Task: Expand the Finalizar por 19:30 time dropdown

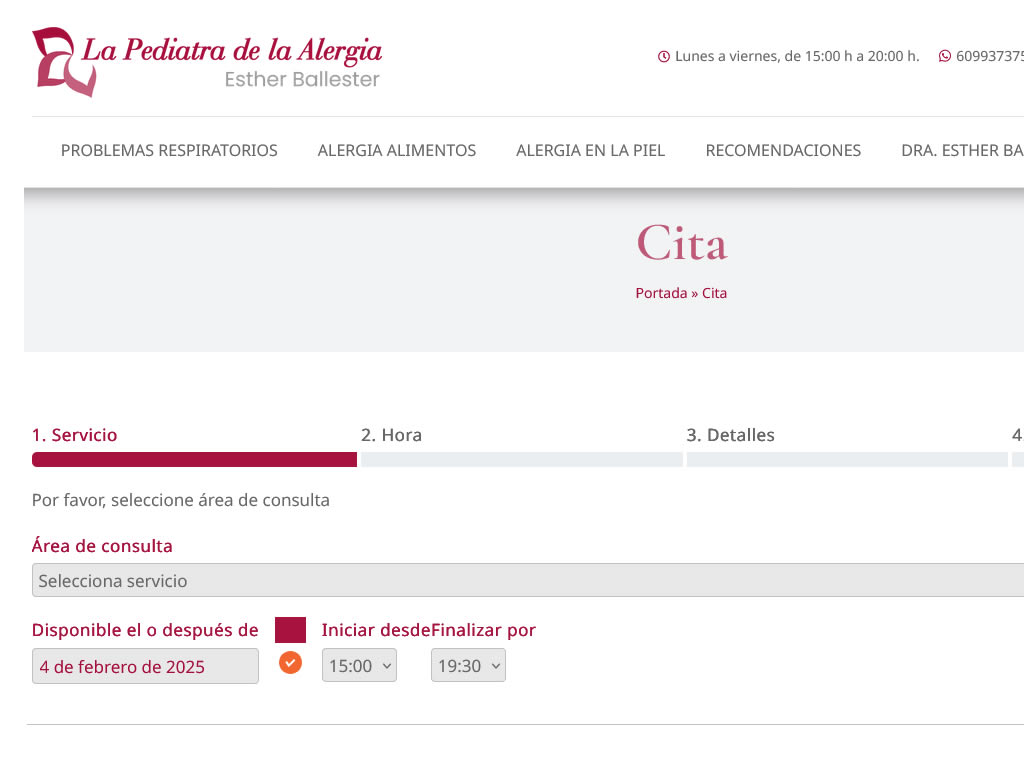Action: coord(468,666)
